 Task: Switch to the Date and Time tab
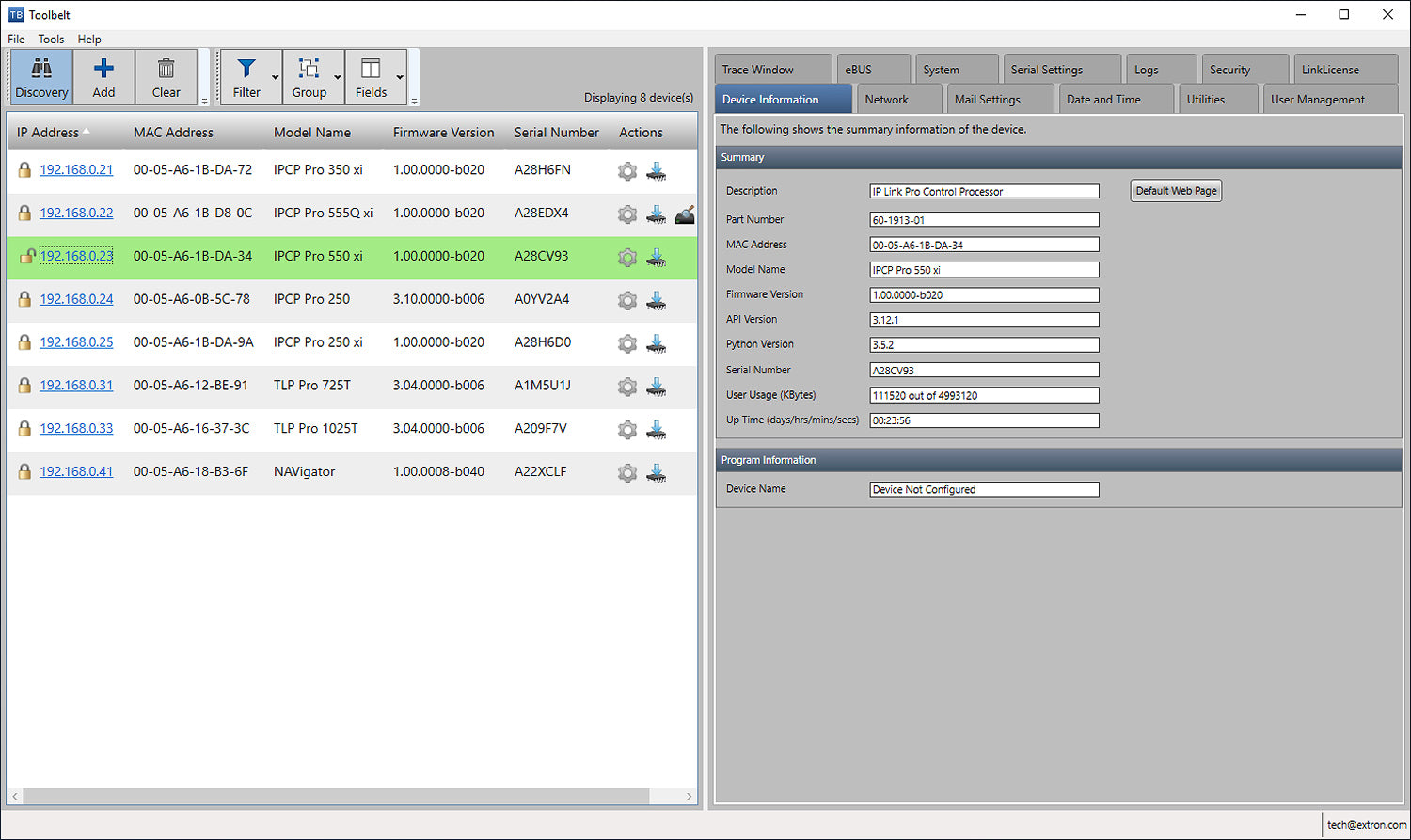point(1117,99)
